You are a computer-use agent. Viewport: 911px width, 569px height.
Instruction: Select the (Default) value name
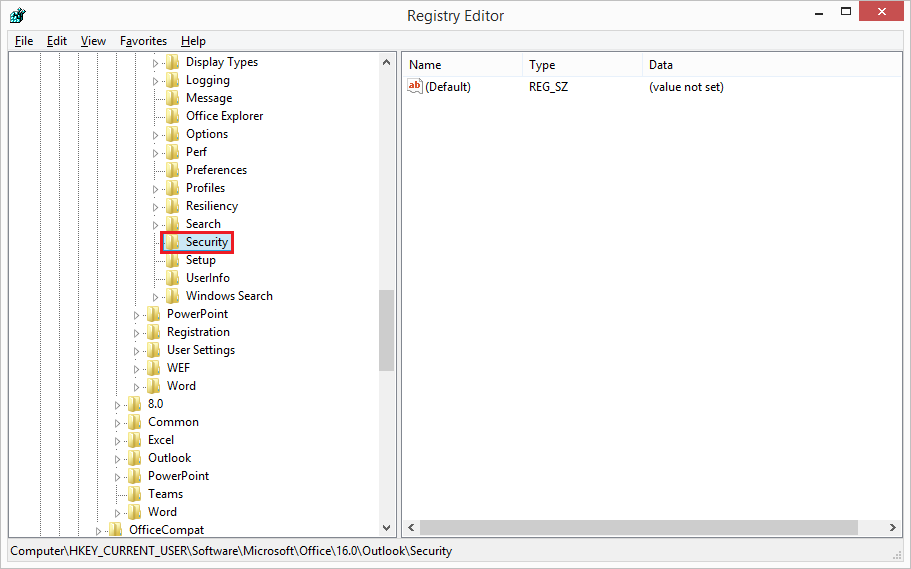[x=447, y=87]
